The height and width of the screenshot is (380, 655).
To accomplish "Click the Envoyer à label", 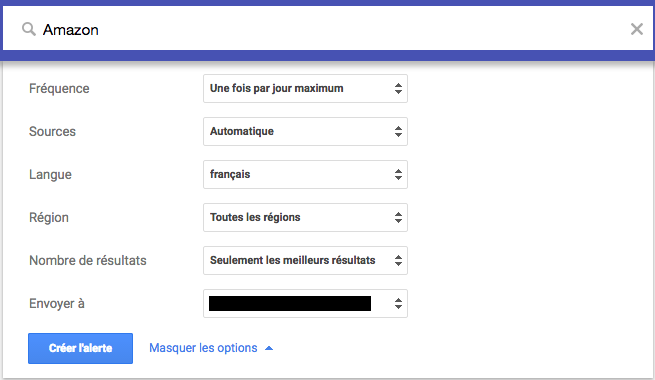I will tap(57, 304).
